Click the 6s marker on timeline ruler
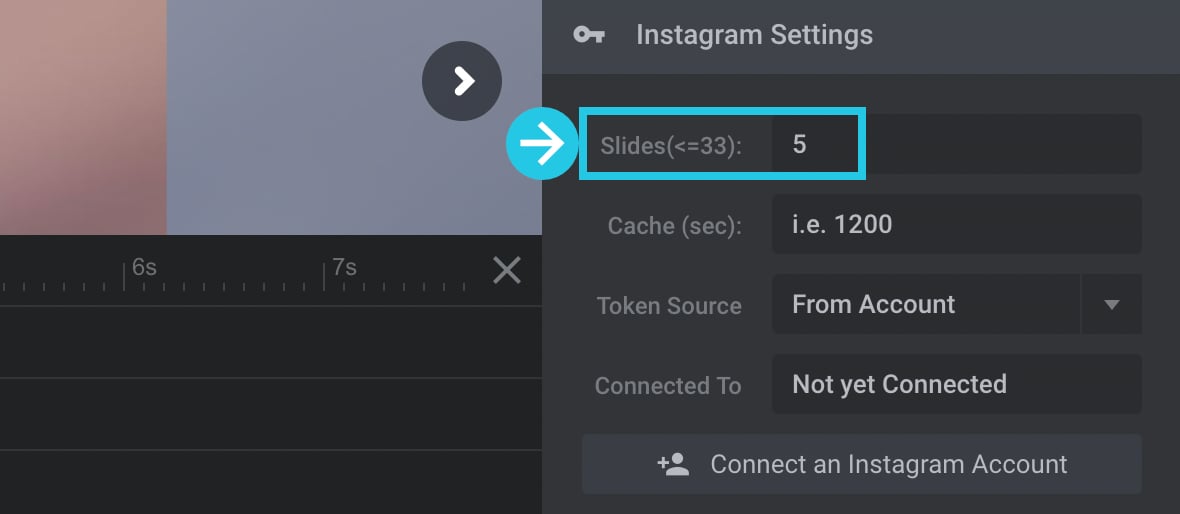This screenshot has width=1180, height=514. coord(144,267)
